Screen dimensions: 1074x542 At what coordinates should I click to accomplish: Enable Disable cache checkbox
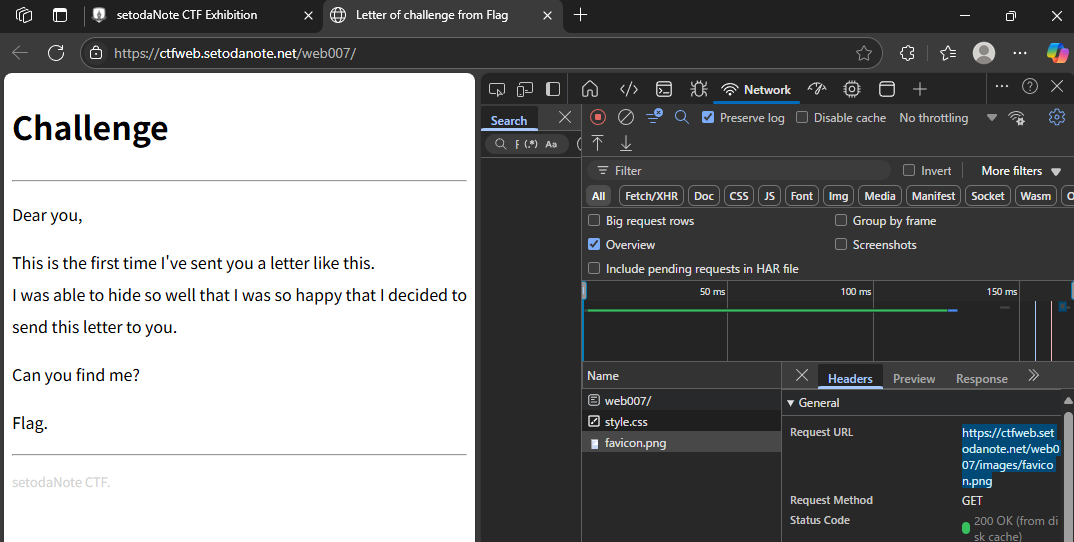[802, 117]
